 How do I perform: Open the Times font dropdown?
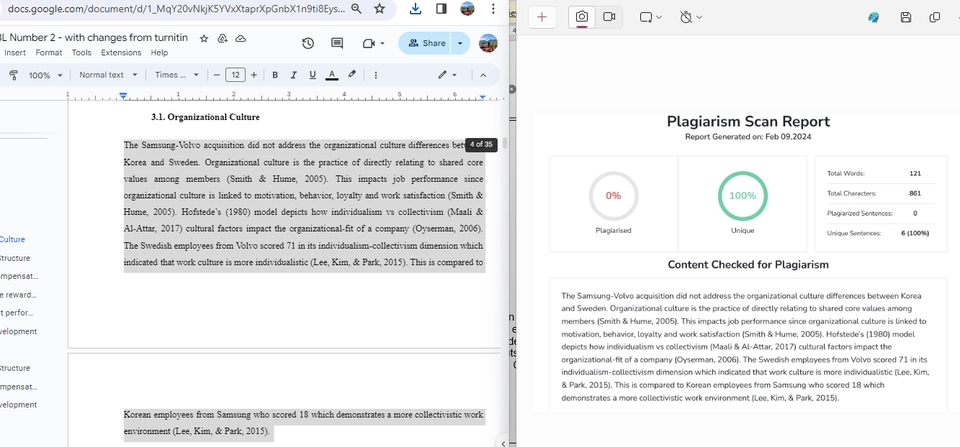click(177, 75)
